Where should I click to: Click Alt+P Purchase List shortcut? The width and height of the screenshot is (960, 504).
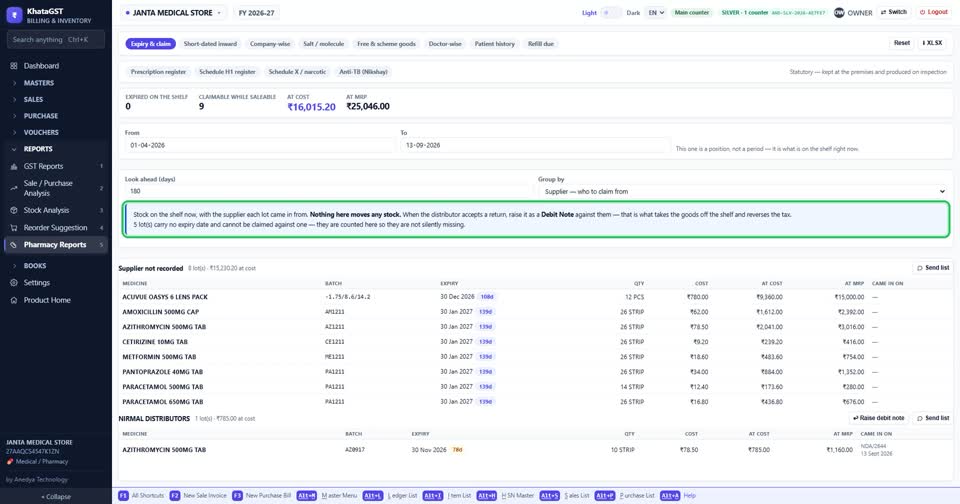tap(624, 495)
